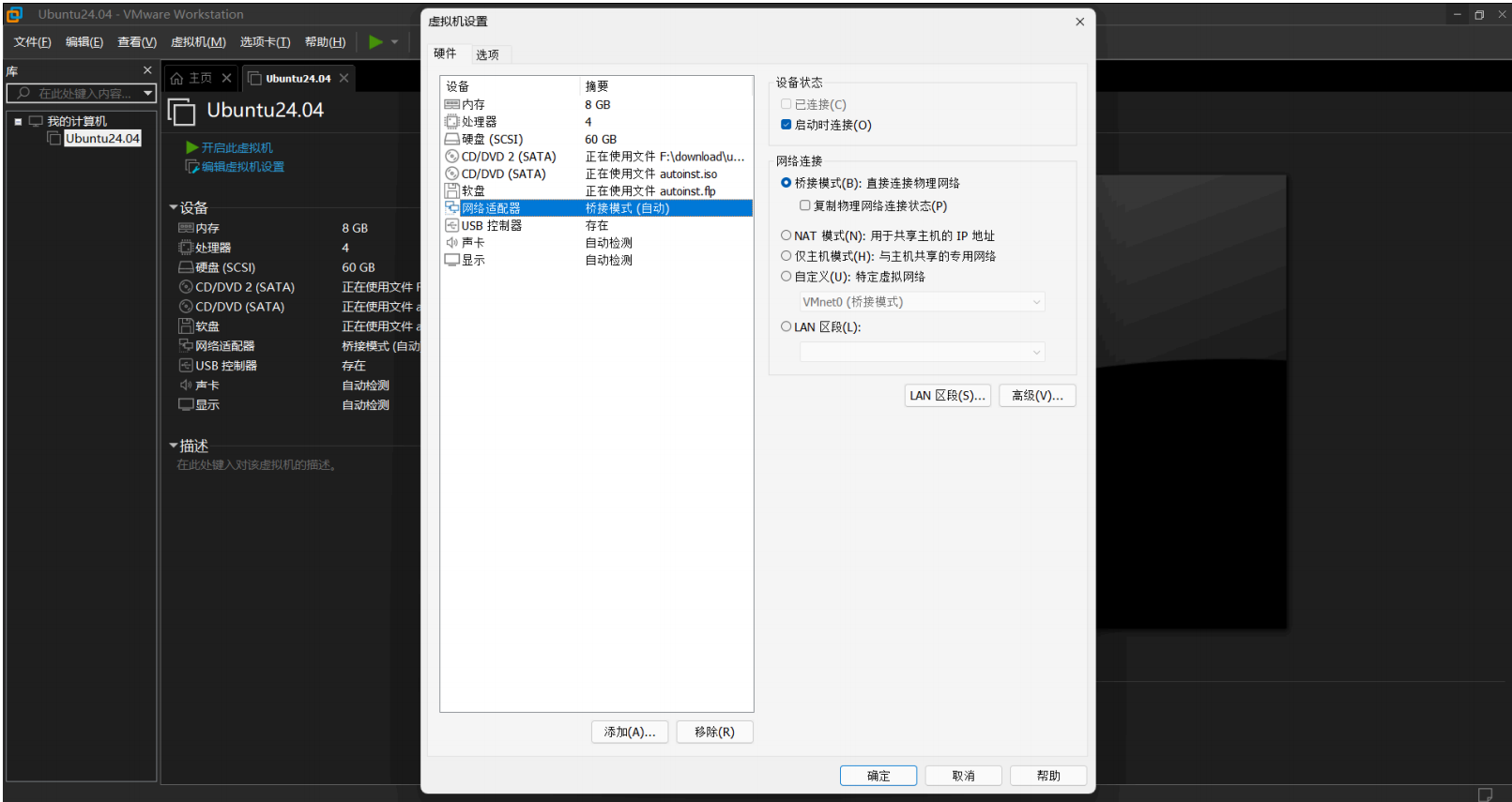Open the 查看(V) menu
Screen dimensions: 1512x802
click(137, 42)
